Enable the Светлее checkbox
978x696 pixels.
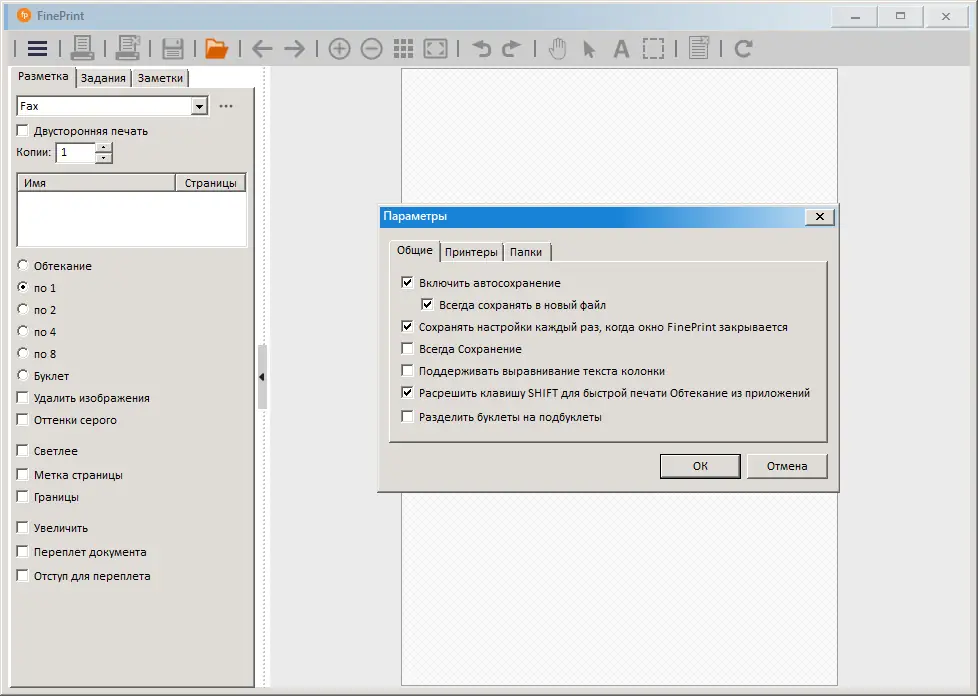coord(22,450)
